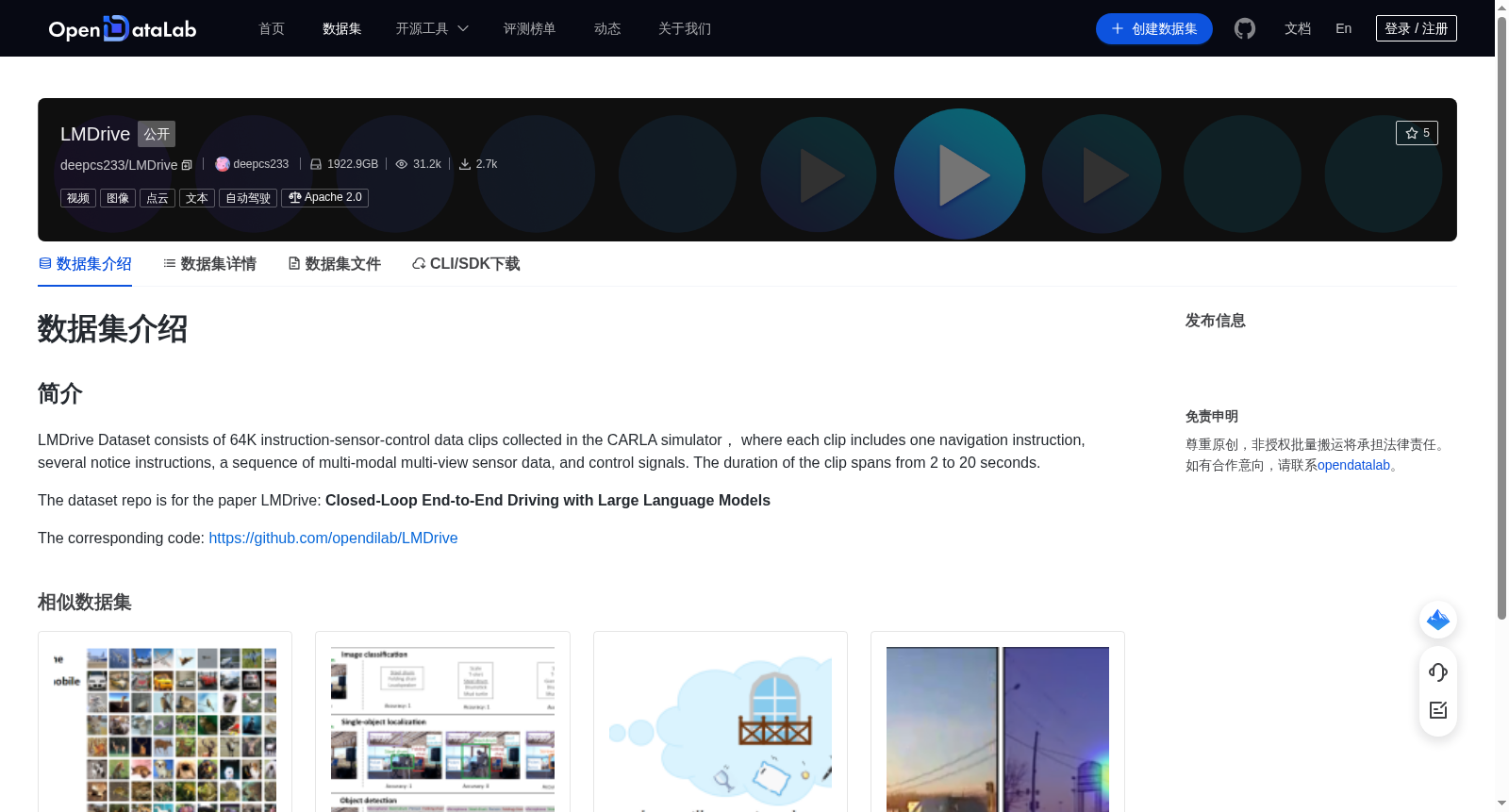The height and width of the screenshot is (812, 1509).
Task: Click the opendatalab contact link
Action: coord(1353,465)
